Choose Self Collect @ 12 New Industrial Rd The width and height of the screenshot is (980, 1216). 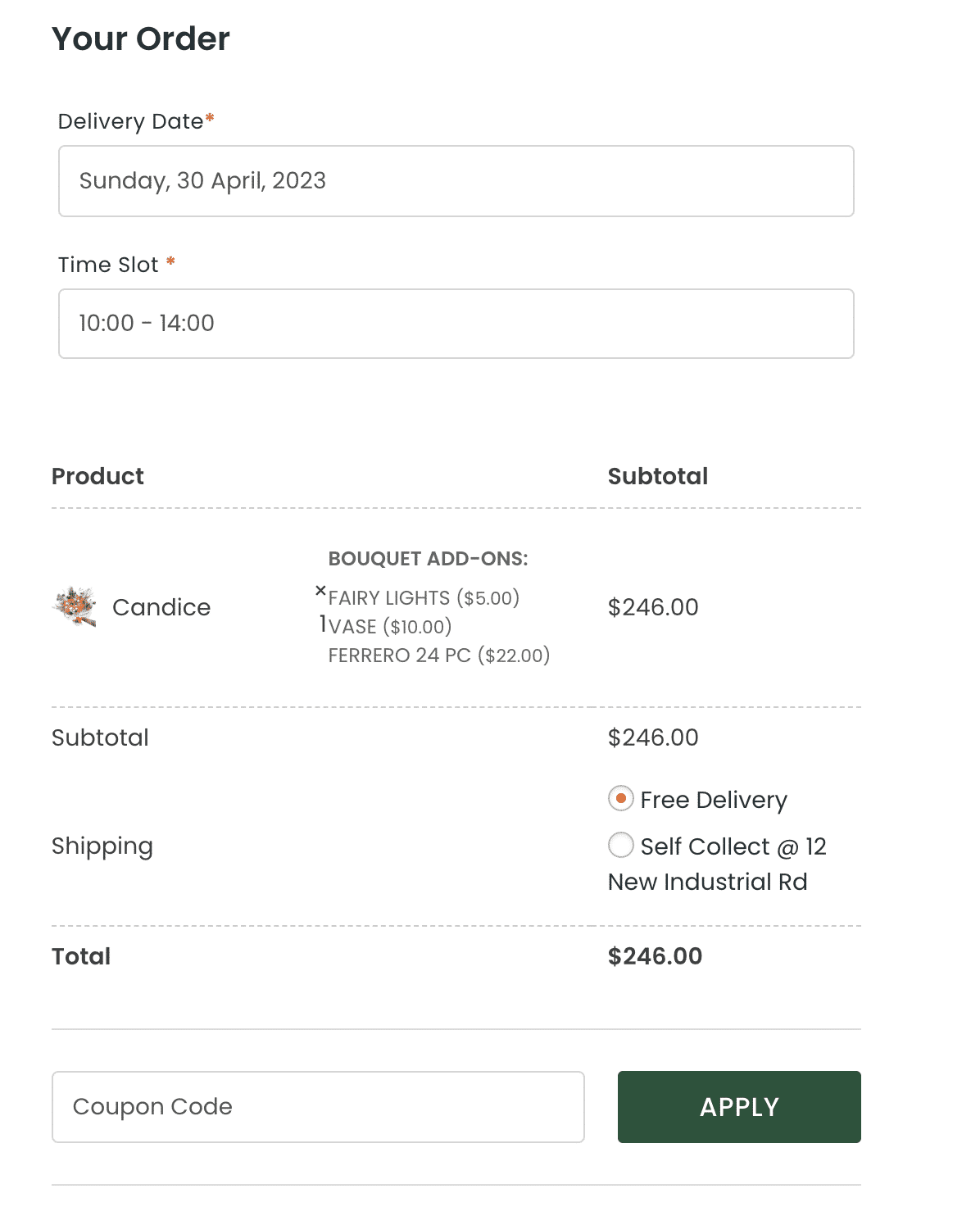(x=621, y=845)
